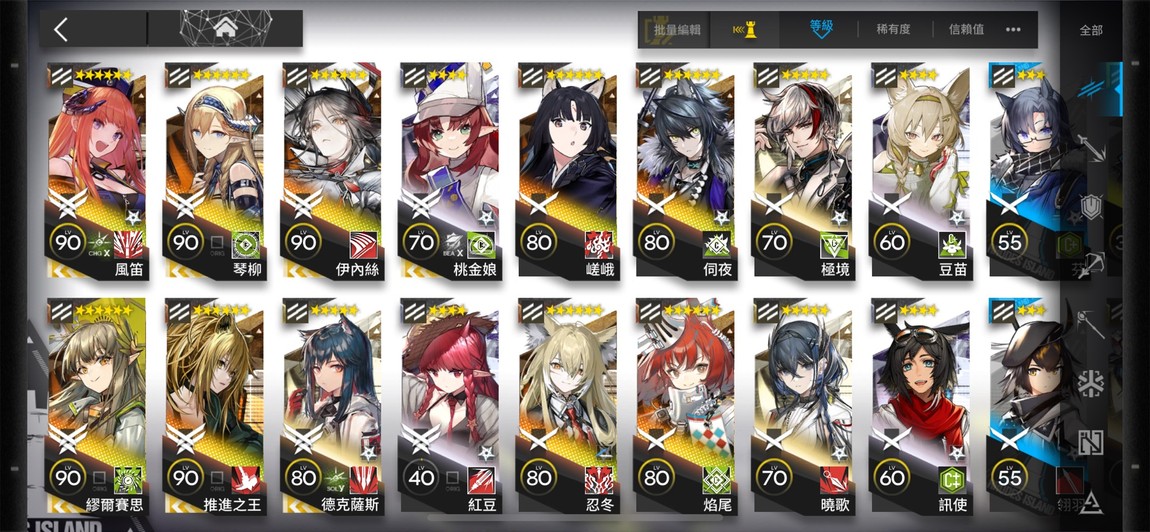Viewport: 1150px width, 532px height.
Task: Go back using the left arrow
Action: [x=61, y=29]
